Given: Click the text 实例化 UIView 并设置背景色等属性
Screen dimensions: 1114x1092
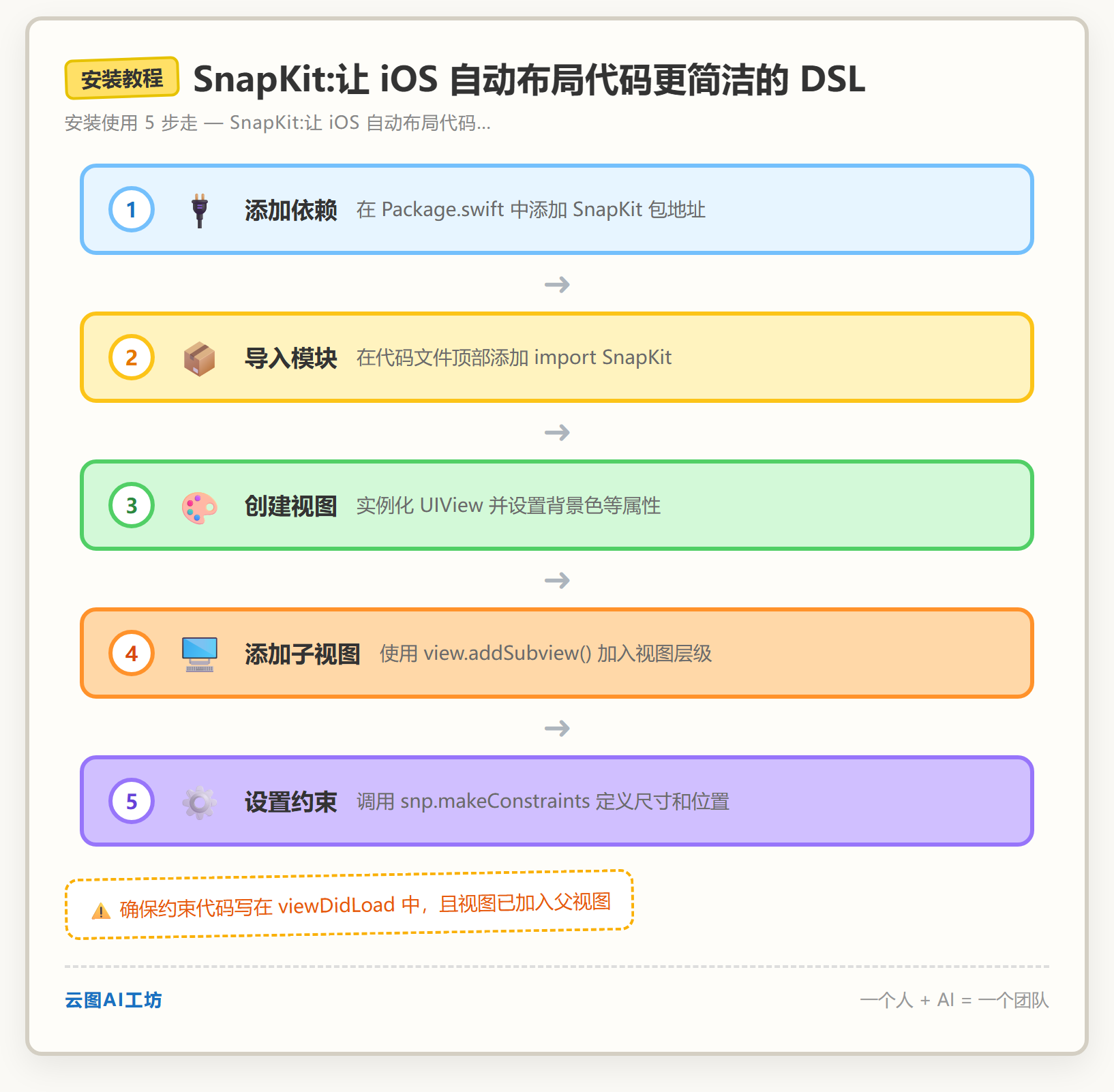Looking at the screenshot, I should 509,505.
